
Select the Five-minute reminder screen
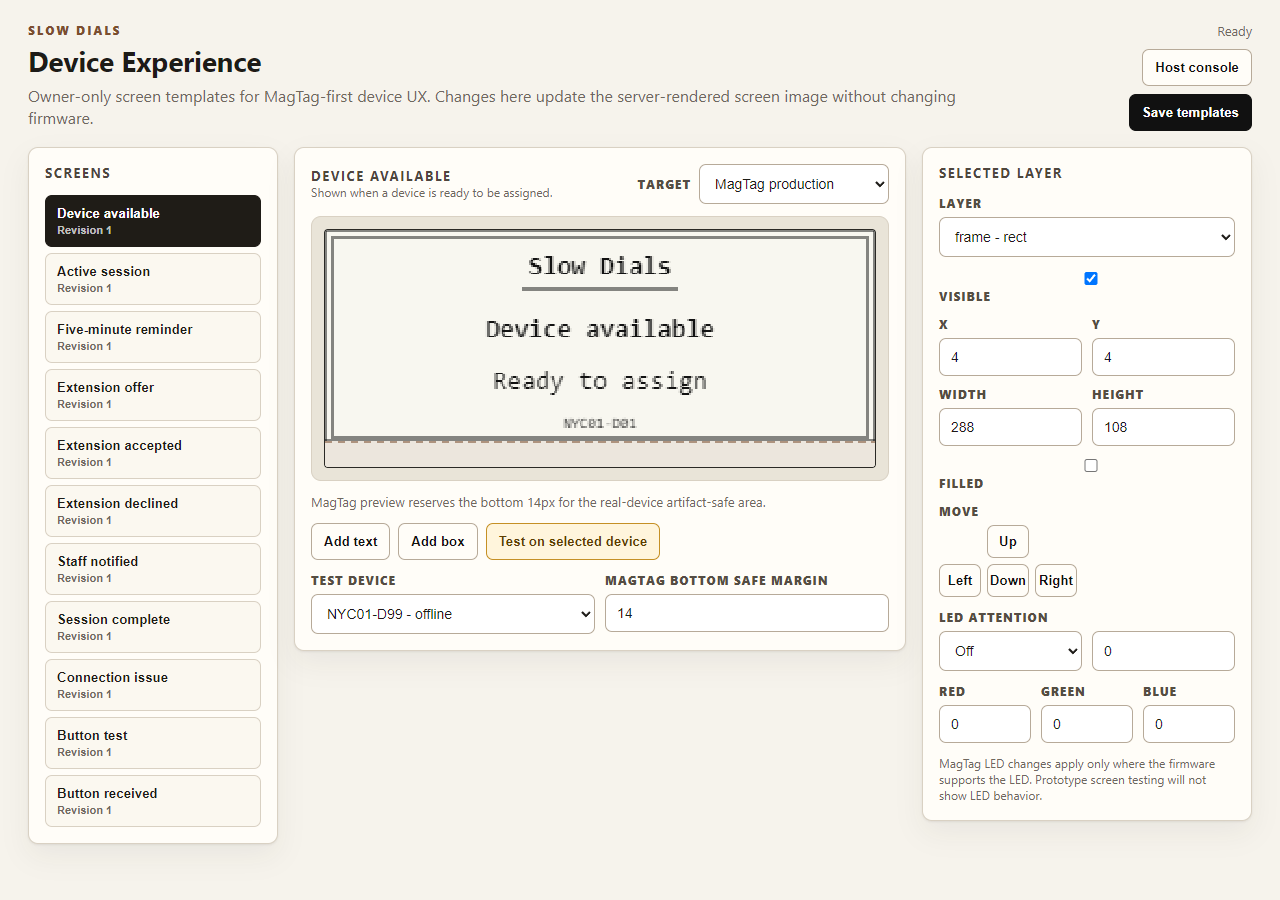[x=153, y=337]
